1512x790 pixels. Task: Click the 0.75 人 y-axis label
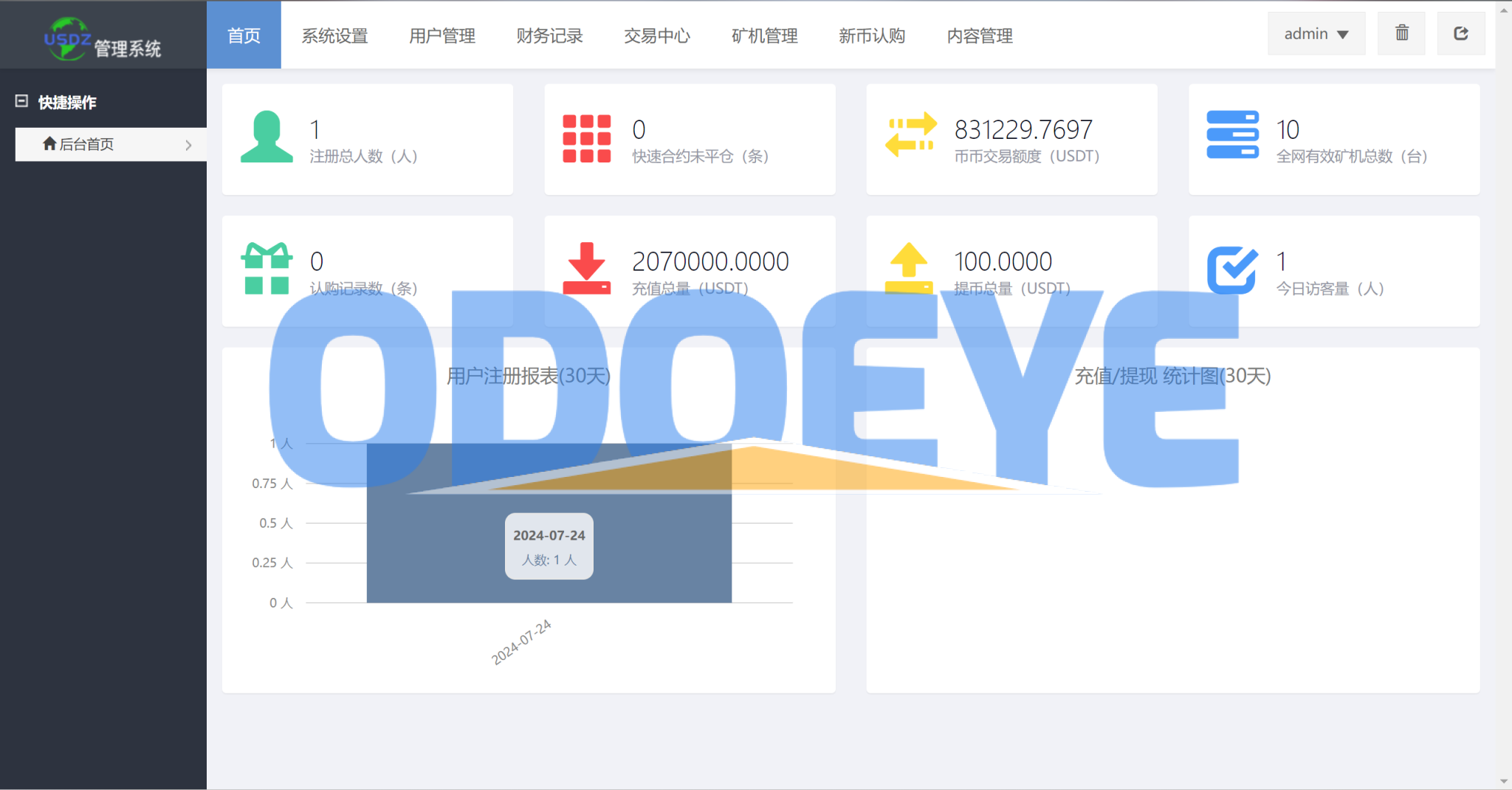[272, 484]
